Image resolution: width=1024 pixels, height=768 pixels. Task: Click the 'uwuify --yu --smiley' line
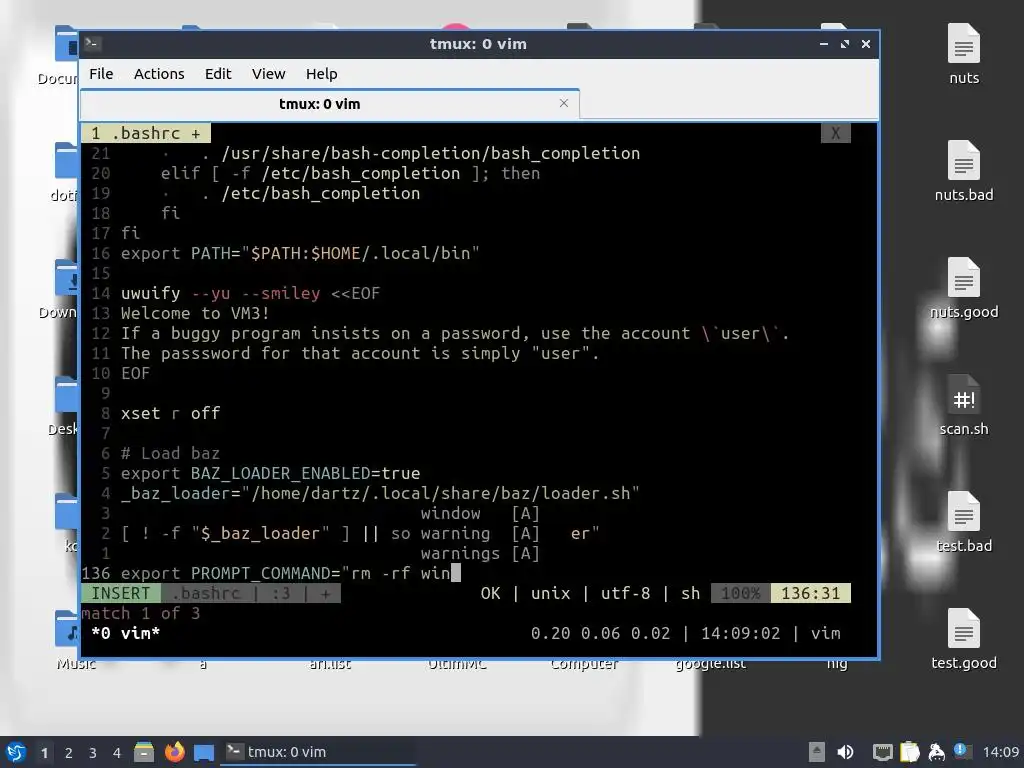pos(250,293)
